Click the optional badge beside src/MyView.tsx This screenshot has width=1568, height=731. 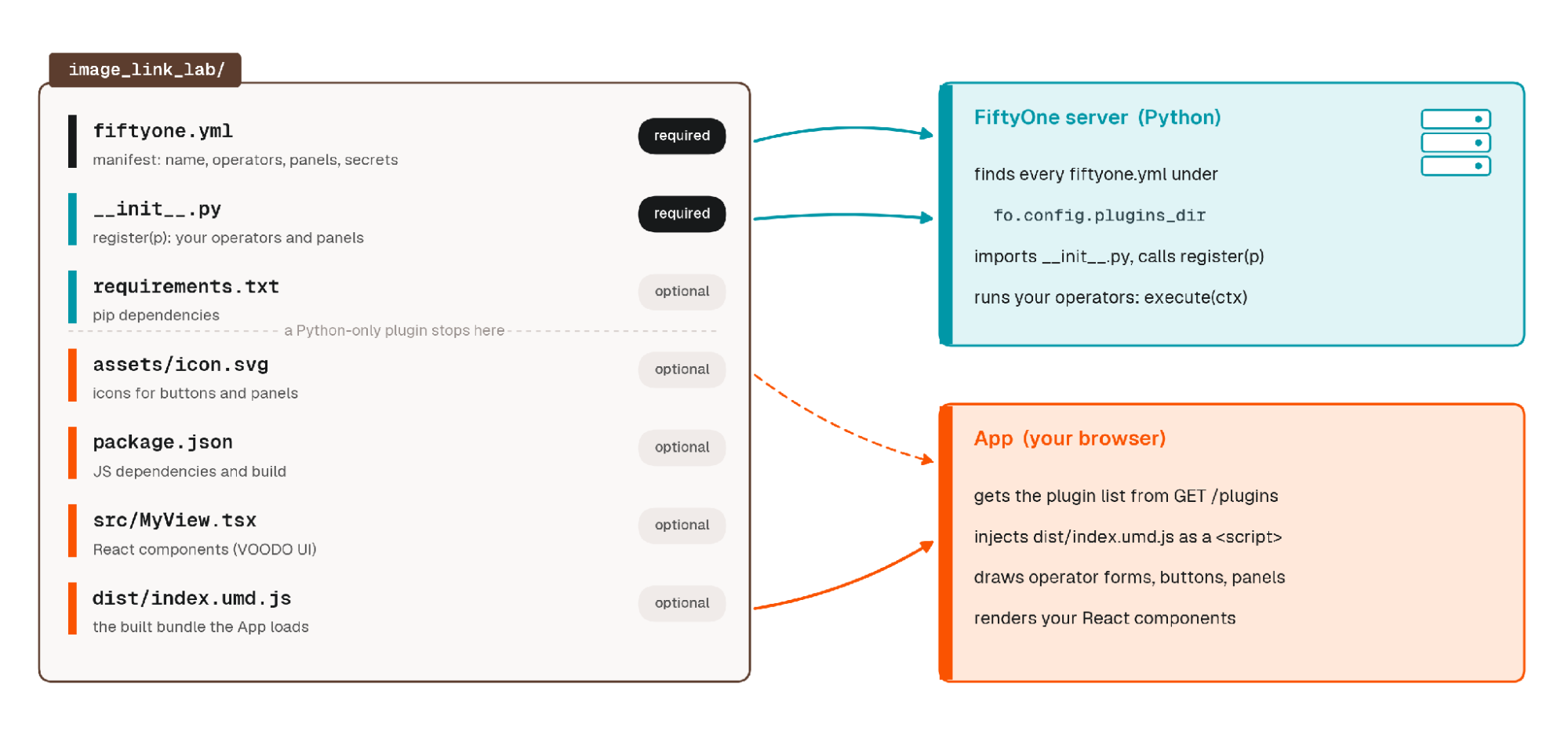[x=682, y=525]
